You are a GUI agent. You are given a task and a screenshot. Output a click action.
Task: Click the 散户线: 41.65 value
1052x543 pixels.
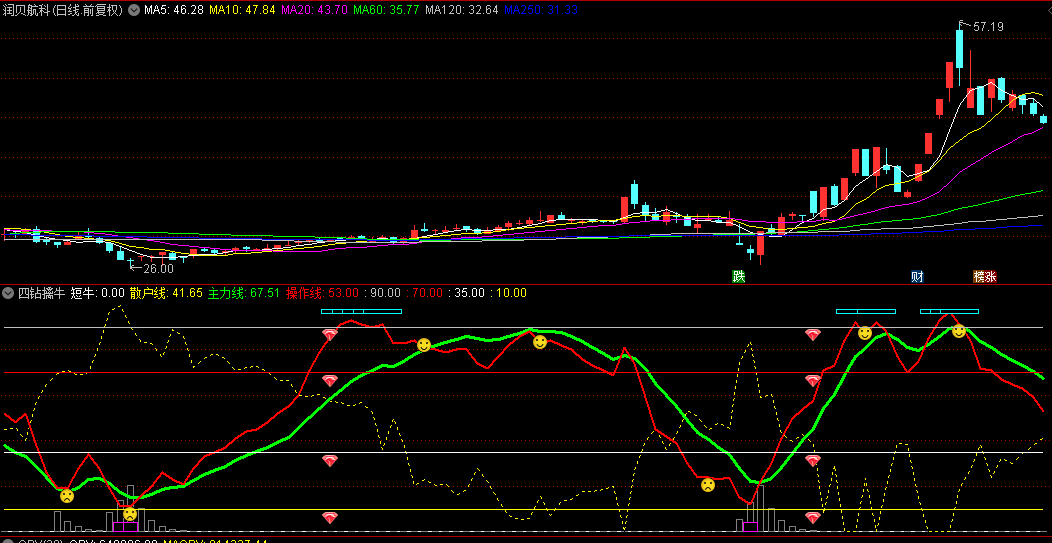(166, 293)
